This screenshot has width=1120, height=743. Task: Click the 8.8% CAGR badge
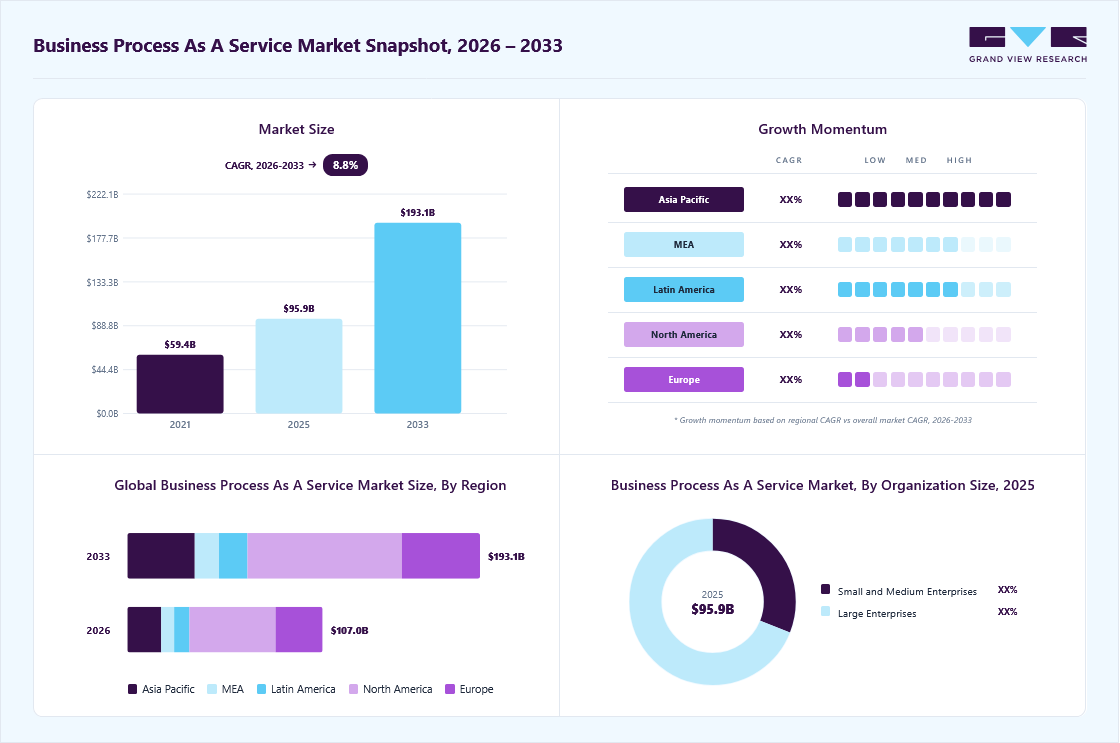pyautogui.click(x=345, y=165)
